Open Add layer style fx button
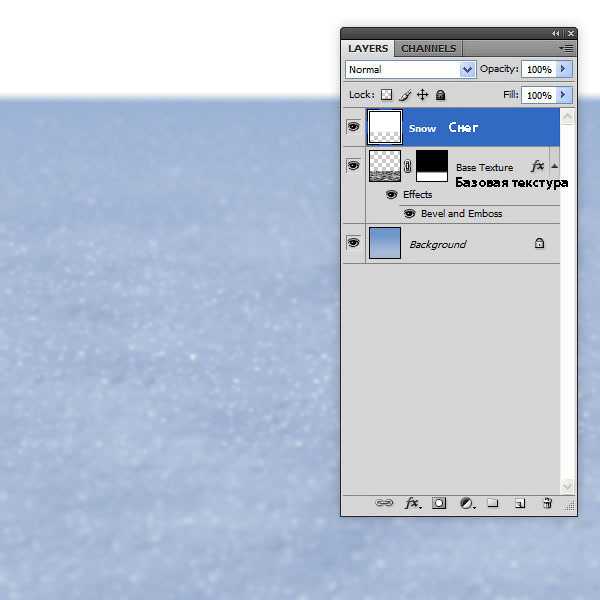This screenshot has width=600, height=600. (412, 503)
